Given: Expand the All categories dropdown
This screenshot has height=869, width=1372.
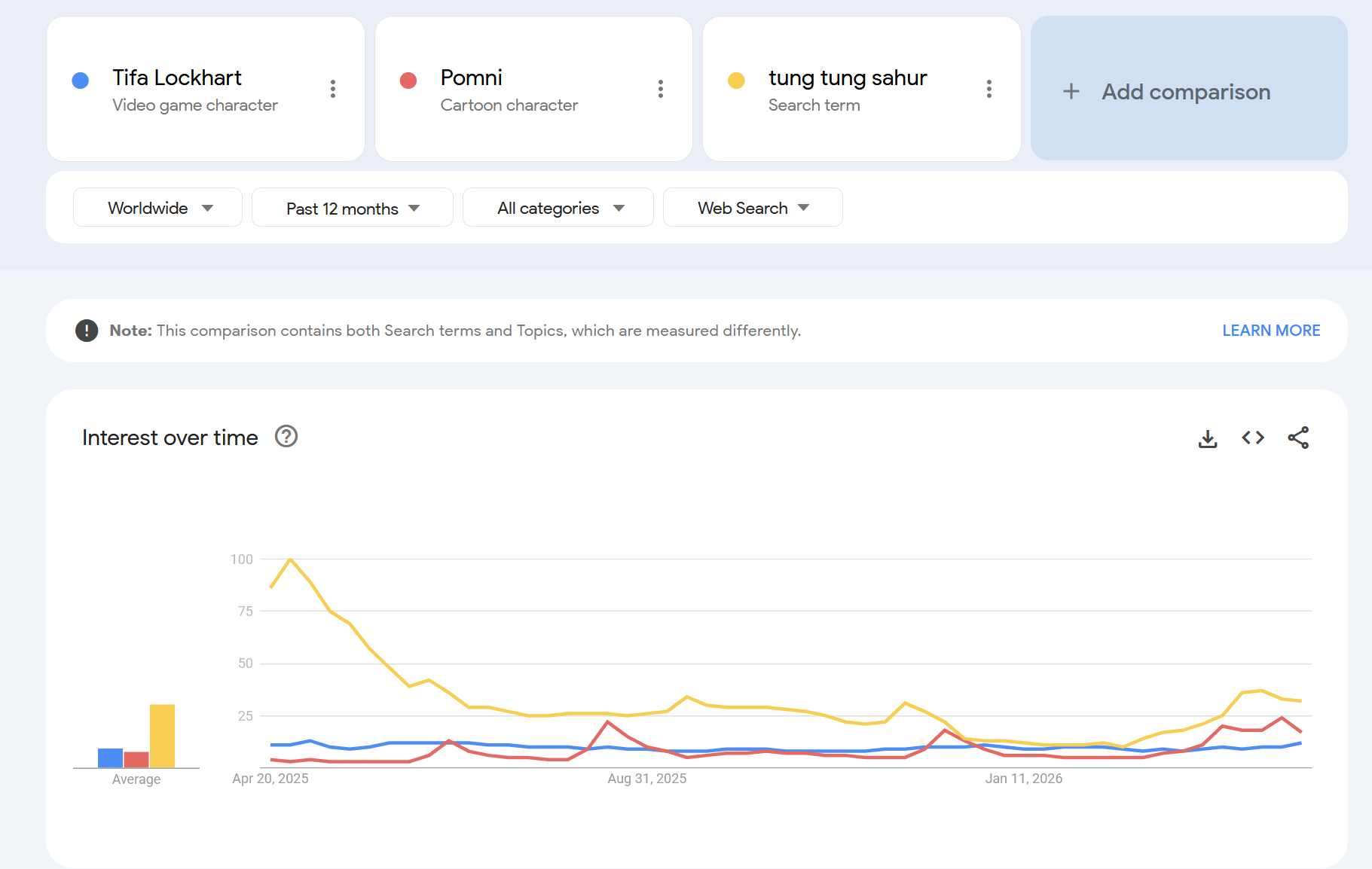Looking at the screenshot, I should click(x=558, y=208).
